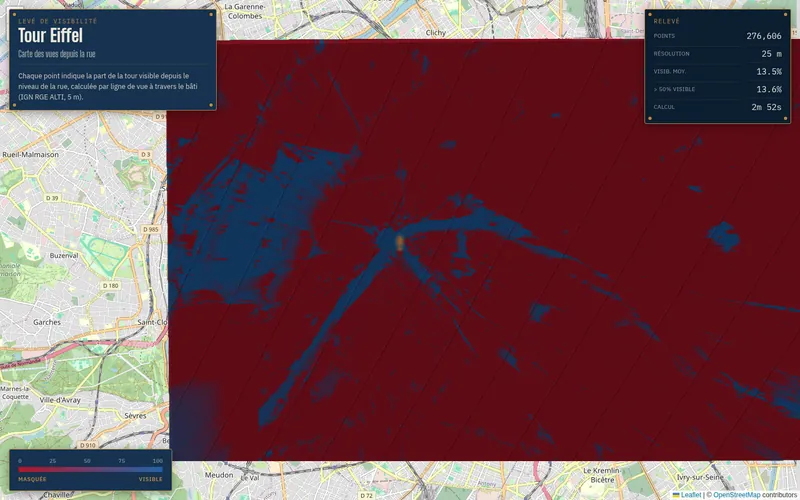Click the 'Ville-d'Avray' map label

click(x=60, y=400)
